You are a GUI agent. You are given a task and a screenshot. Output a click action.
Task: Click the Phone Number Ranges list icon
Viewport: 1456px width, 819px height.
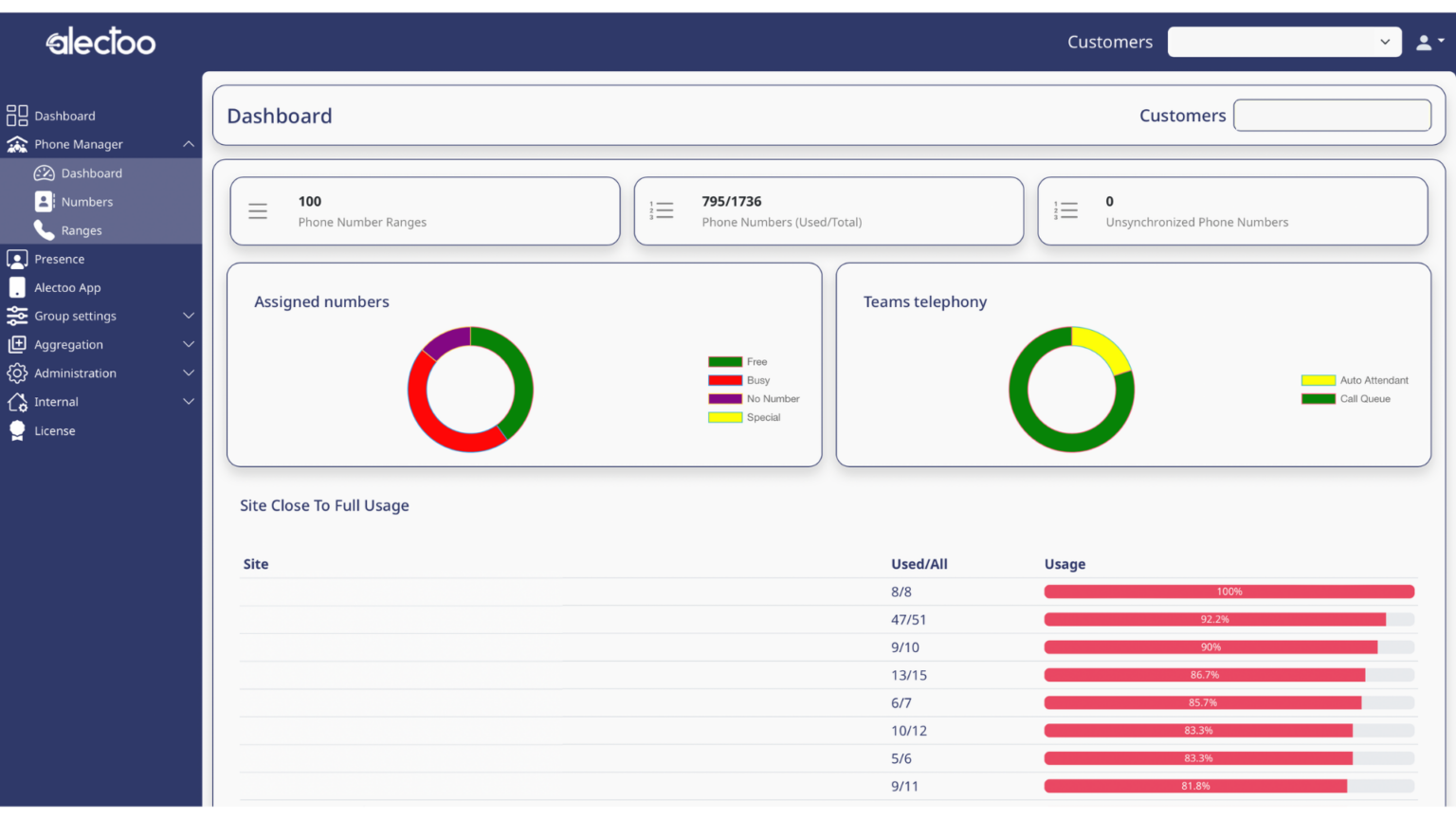(258, 211)
